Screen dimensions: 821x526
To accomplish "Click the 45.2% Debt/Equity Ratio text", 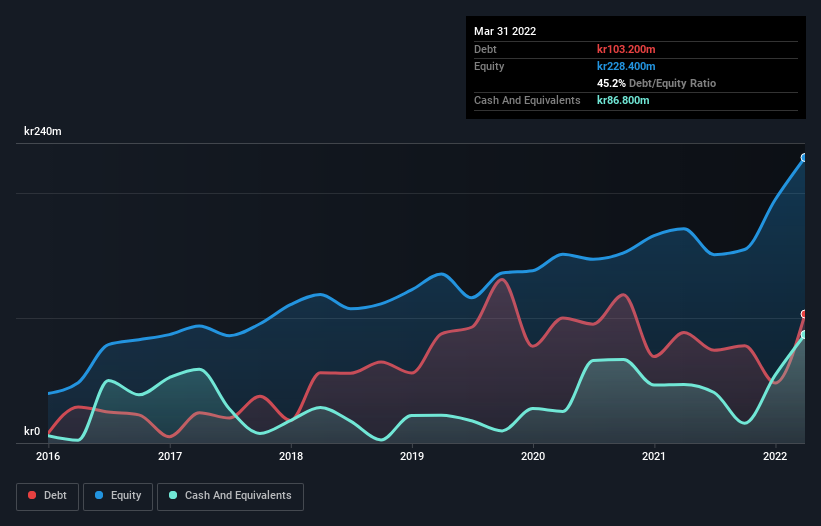I will pyautogui.click(x=656, y=83).
